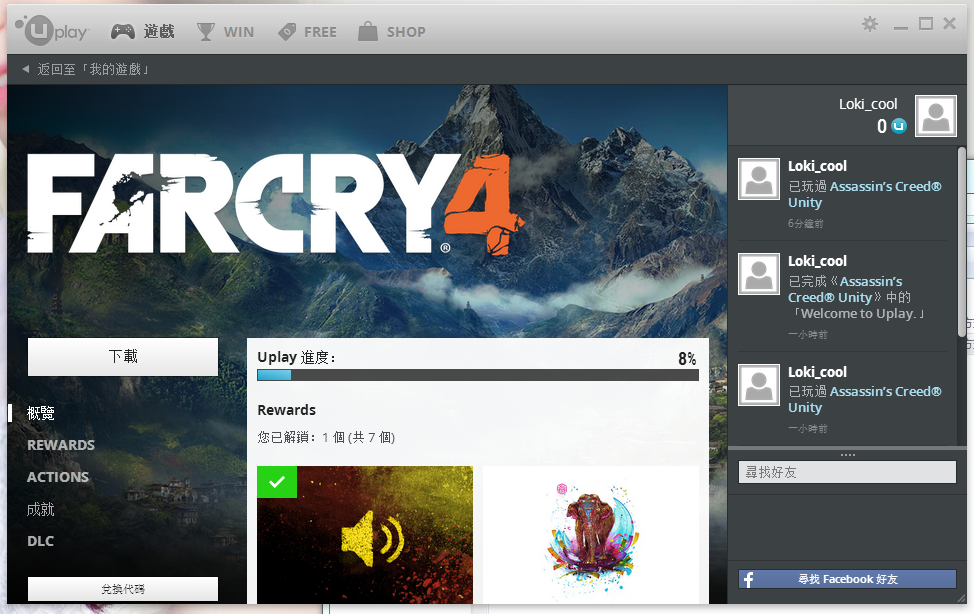This screenshot has height=614, width=974.
Task: Click the Rewards heading
Action: click(286, 410)
